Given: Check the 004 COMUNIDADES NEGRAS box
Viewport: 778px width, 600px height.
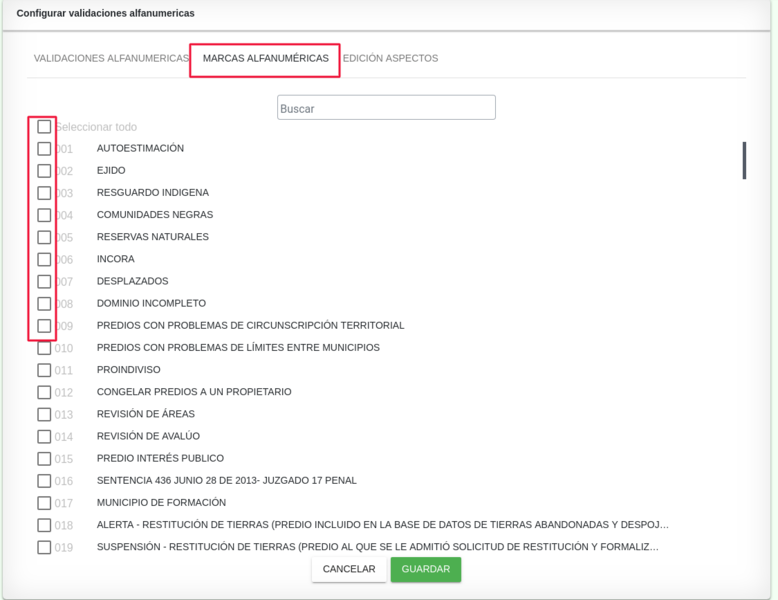Looking at the screenshot, I should pyautogui.click(x=44, y=215).
